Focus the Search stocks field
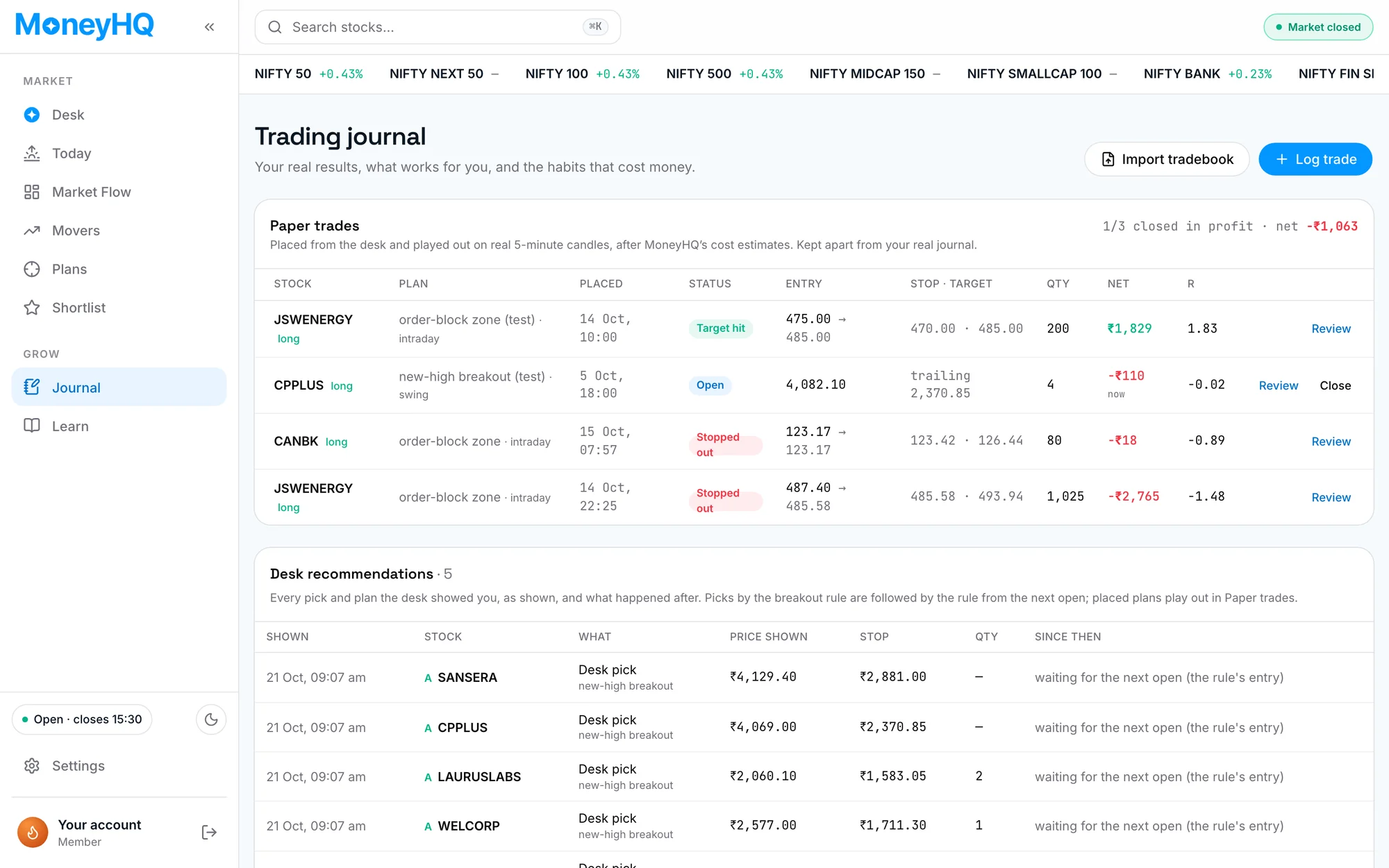The height and width of the screenshot is (868, 1389). click(x=438, y=27)
